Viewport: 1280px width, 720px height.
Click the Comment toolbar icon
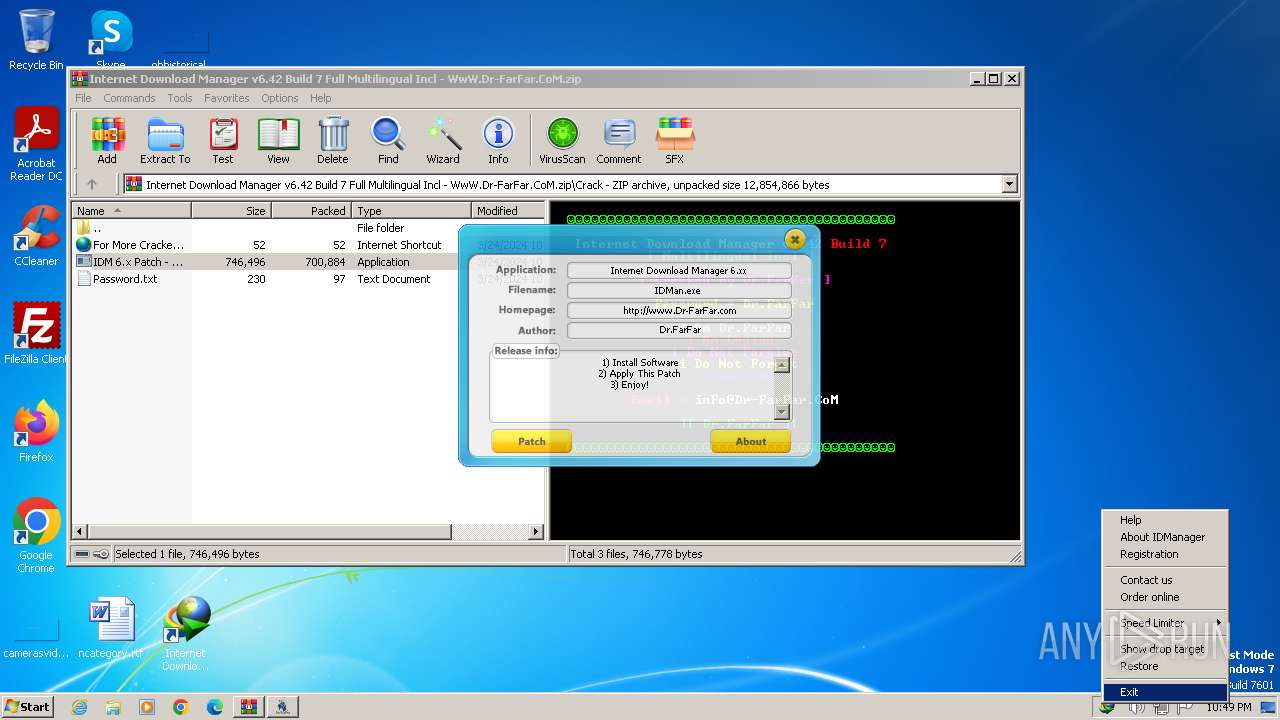point(619,141)
